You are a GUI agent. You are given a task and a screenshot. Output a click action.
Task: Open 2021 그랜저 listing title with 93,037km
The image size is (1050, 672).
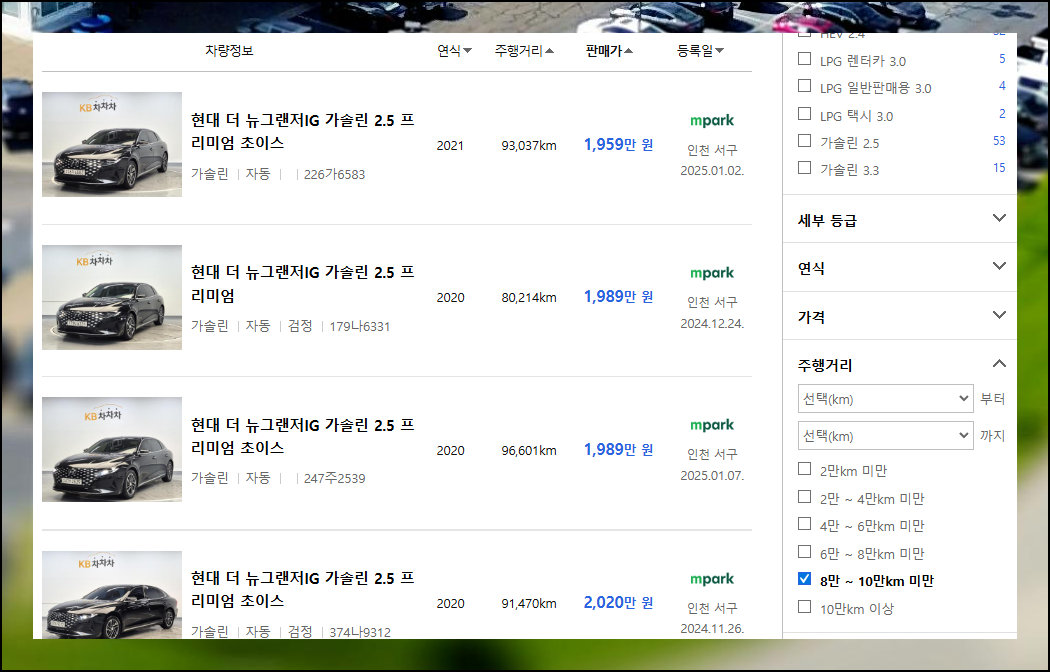[303, 131]
